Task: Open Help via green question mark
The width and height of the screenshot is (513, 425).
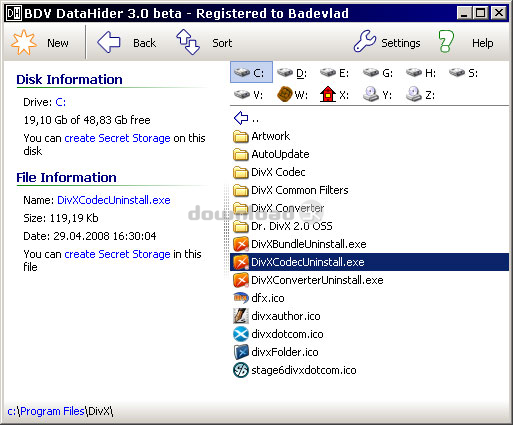Action: [446, 41]
